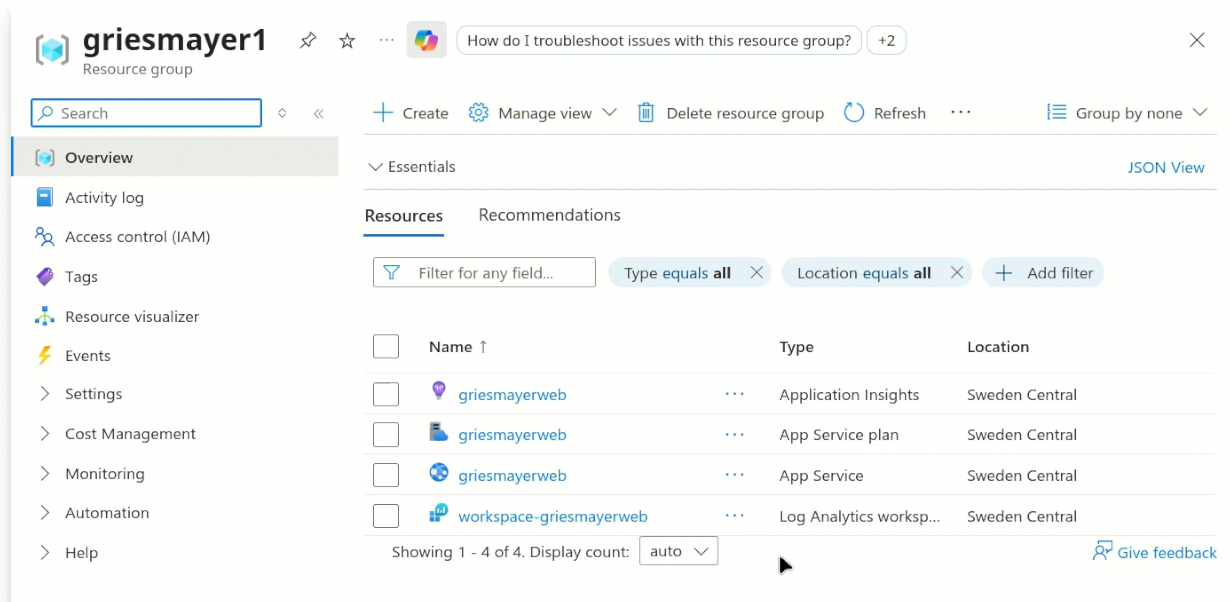Open the JSON View link
1231x602 pixels.
tap(1165, 167)
